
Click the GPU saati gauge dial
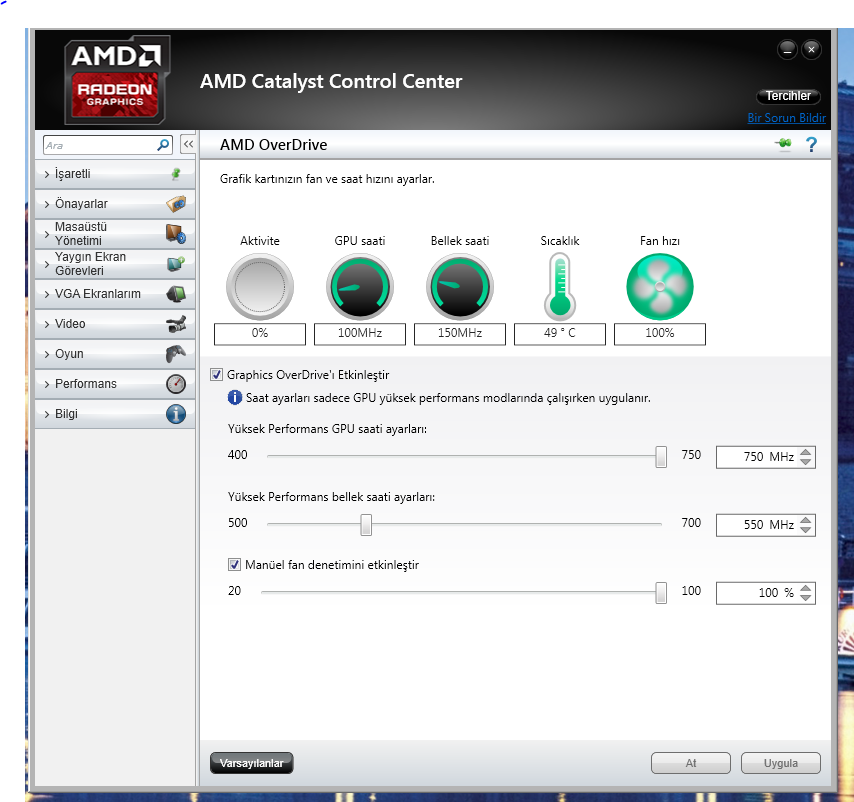click(360, 286)
